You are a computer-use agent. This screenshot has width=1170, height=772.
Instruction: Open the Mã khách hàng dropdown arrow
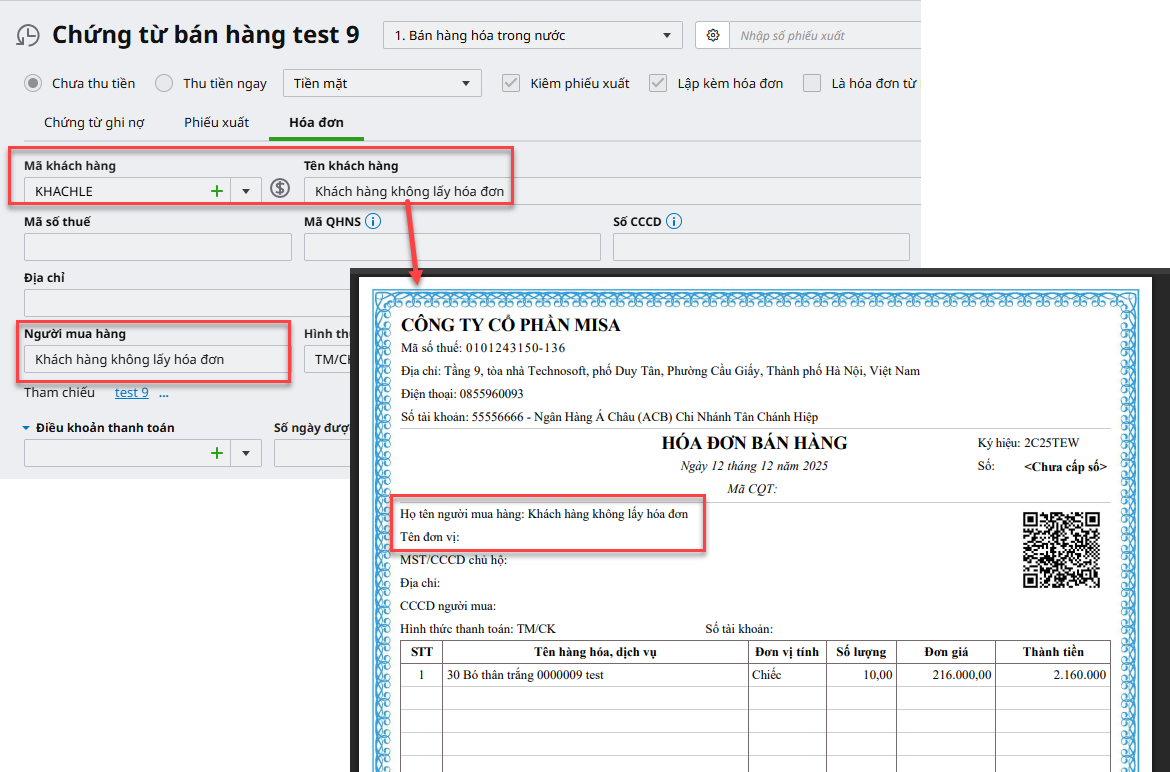point(246,190)
